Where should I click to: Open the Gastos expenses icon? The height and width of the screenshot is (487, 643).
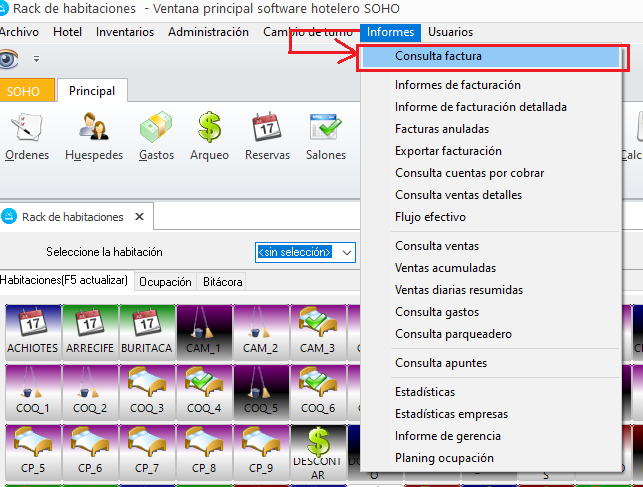point(157,136)
